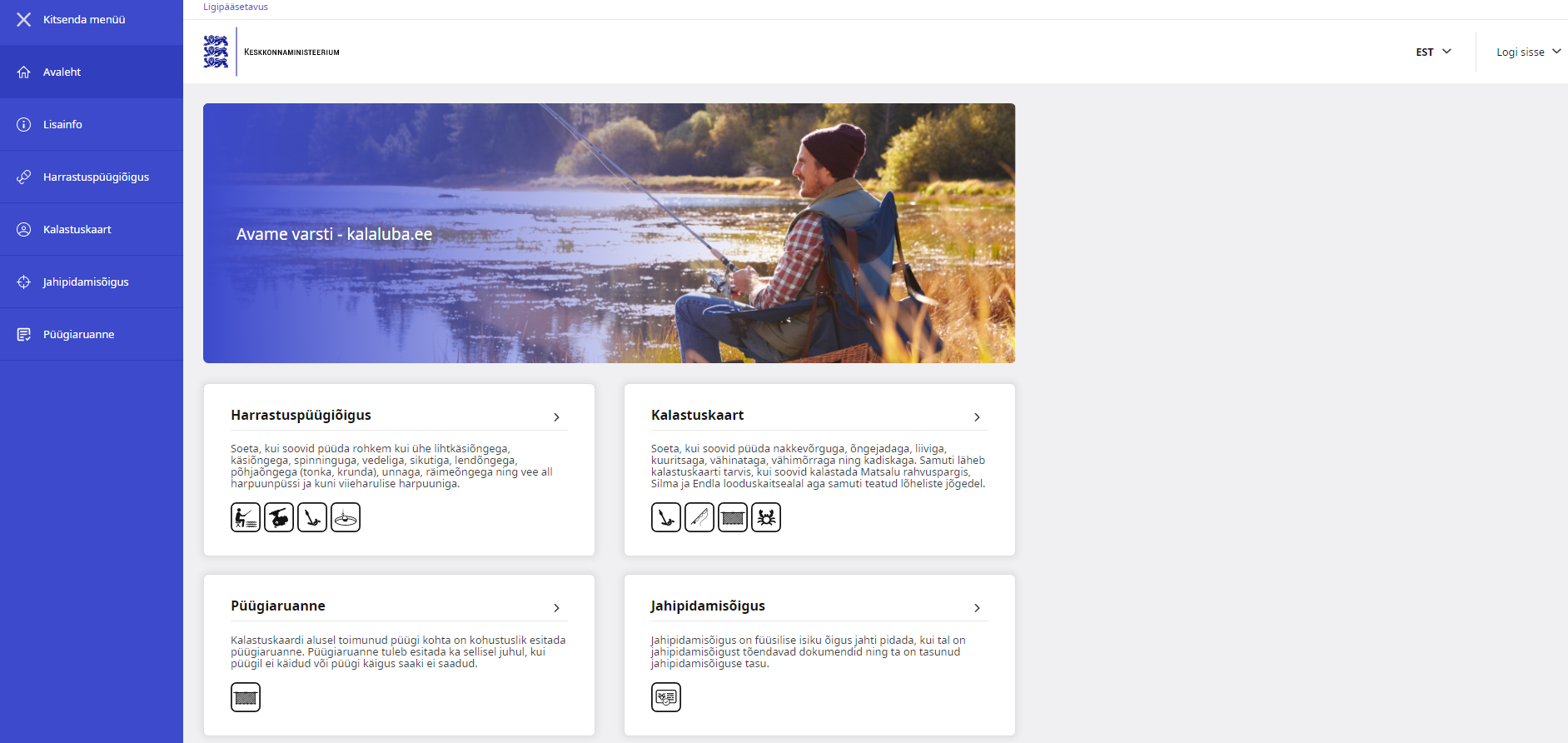1568x743 pixels.
Task: Select Püügiaruanne in the sidebar menu
Action: 92,334
